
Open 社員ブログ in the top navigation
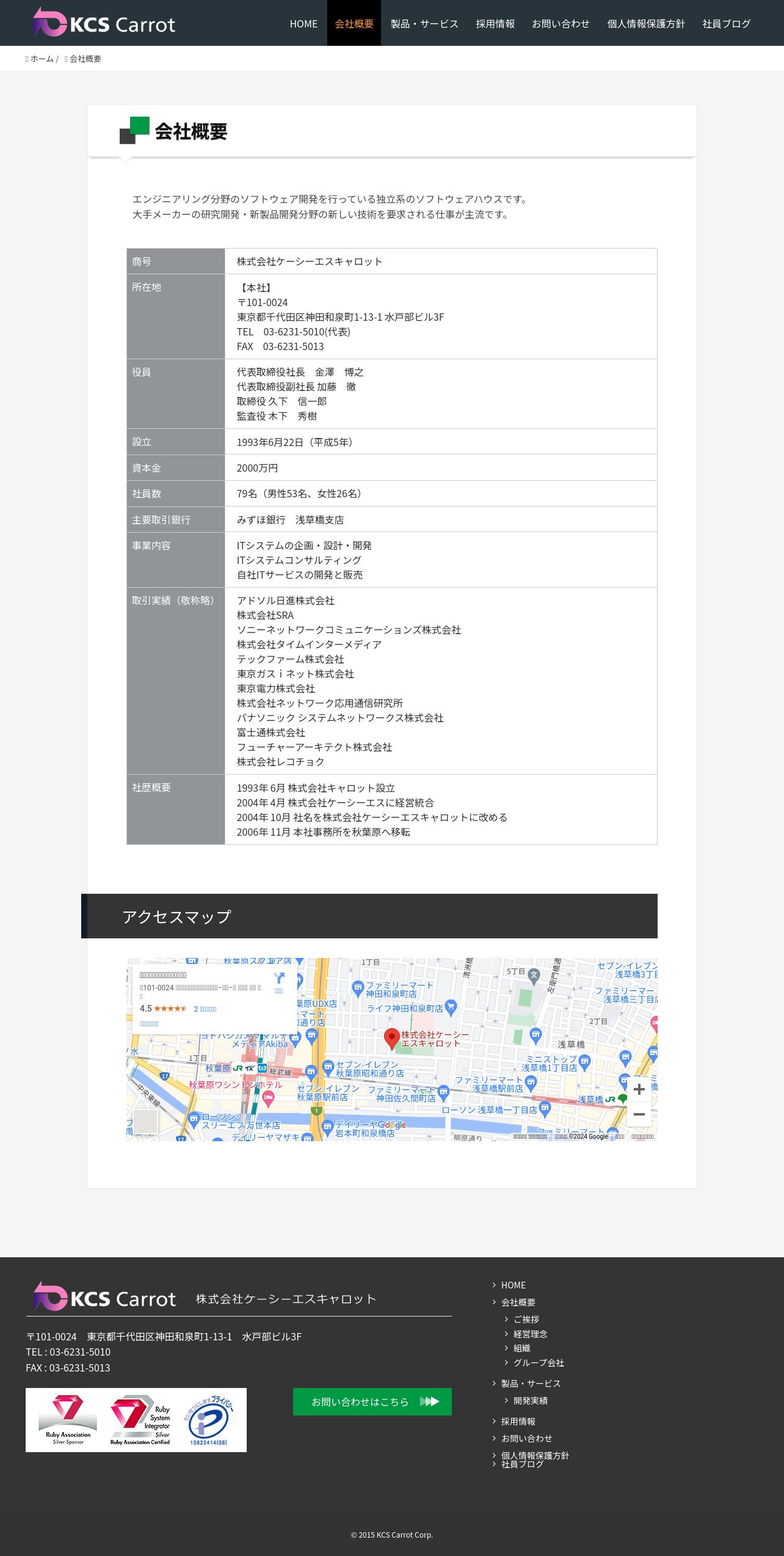click(726, 24)
